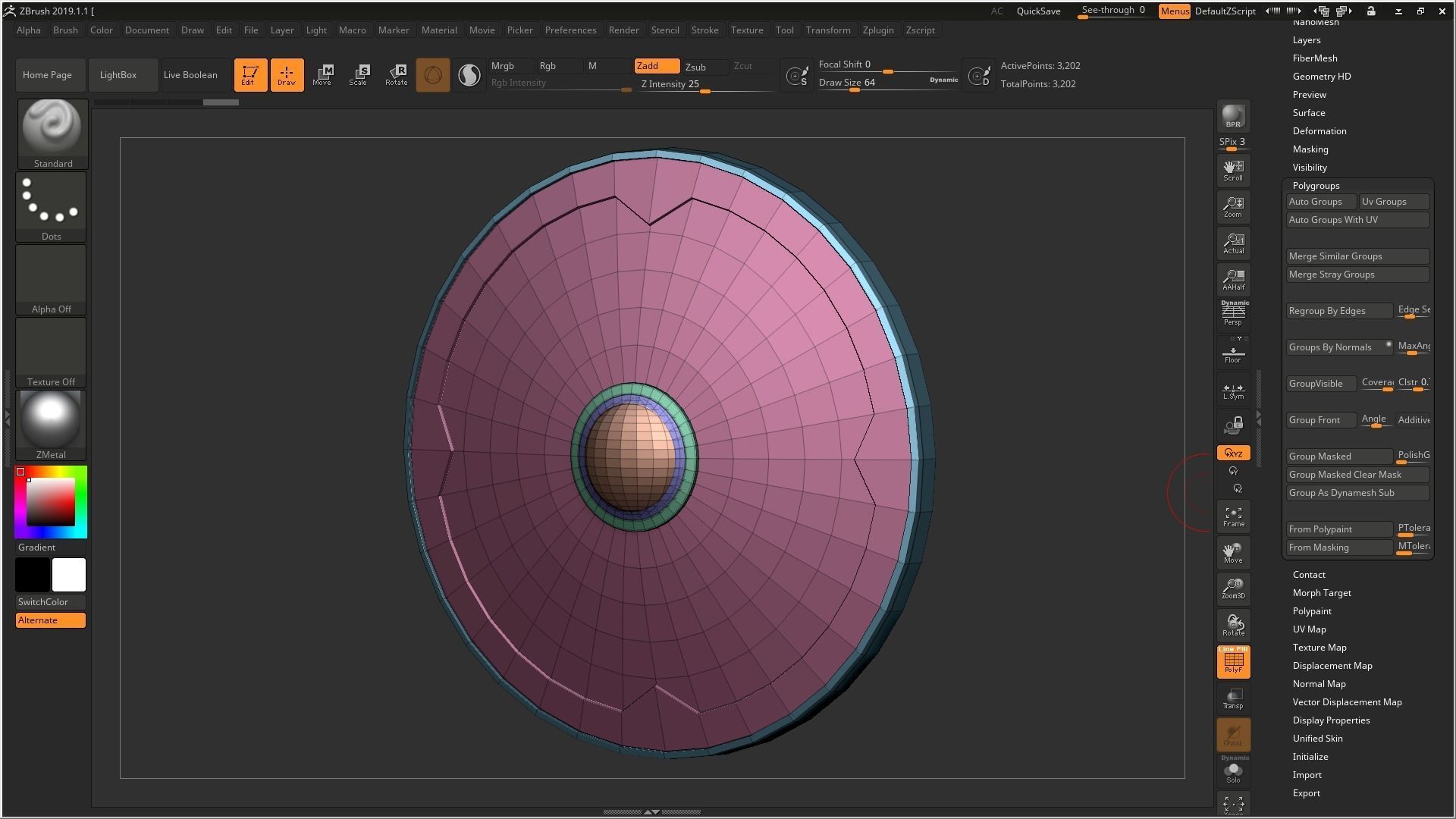Click the Frame mesh icon
The width and height of the screenshot is (1456, 819).
pyautogui.click(x=1233, y=516)
